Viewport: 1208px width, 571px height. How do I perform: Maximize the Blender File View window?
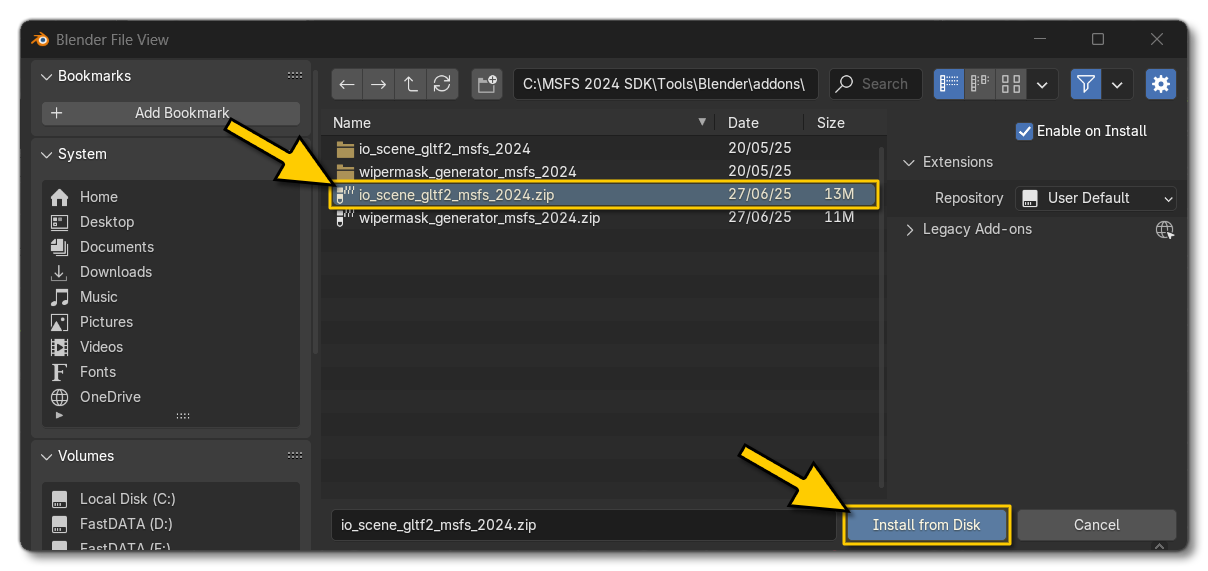1098,40
